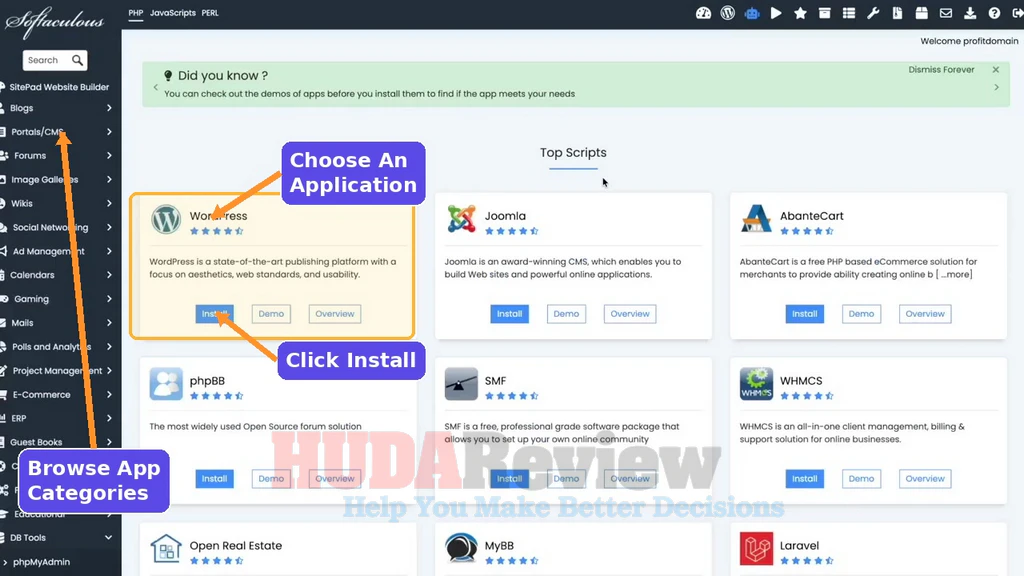The height and width of the screenshot is (576, 1024).
Task: Show the next tip with right arrow
Action: pos(997,88)
